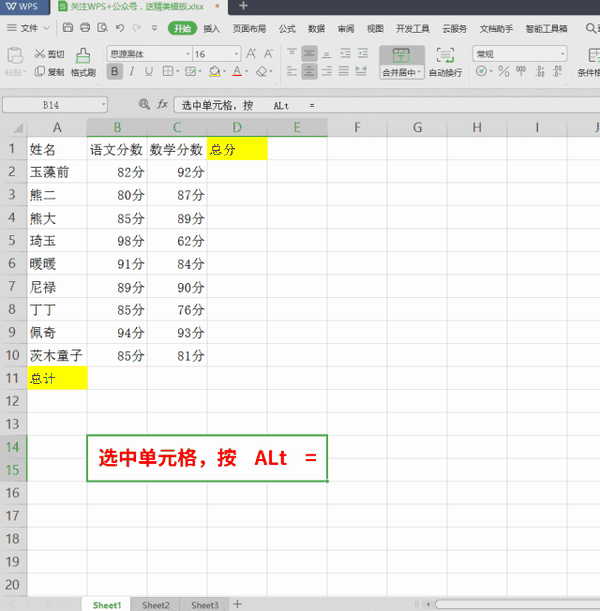
Task: Click the WPS home button
Action: pyautogui.click(x=23, y=6)
